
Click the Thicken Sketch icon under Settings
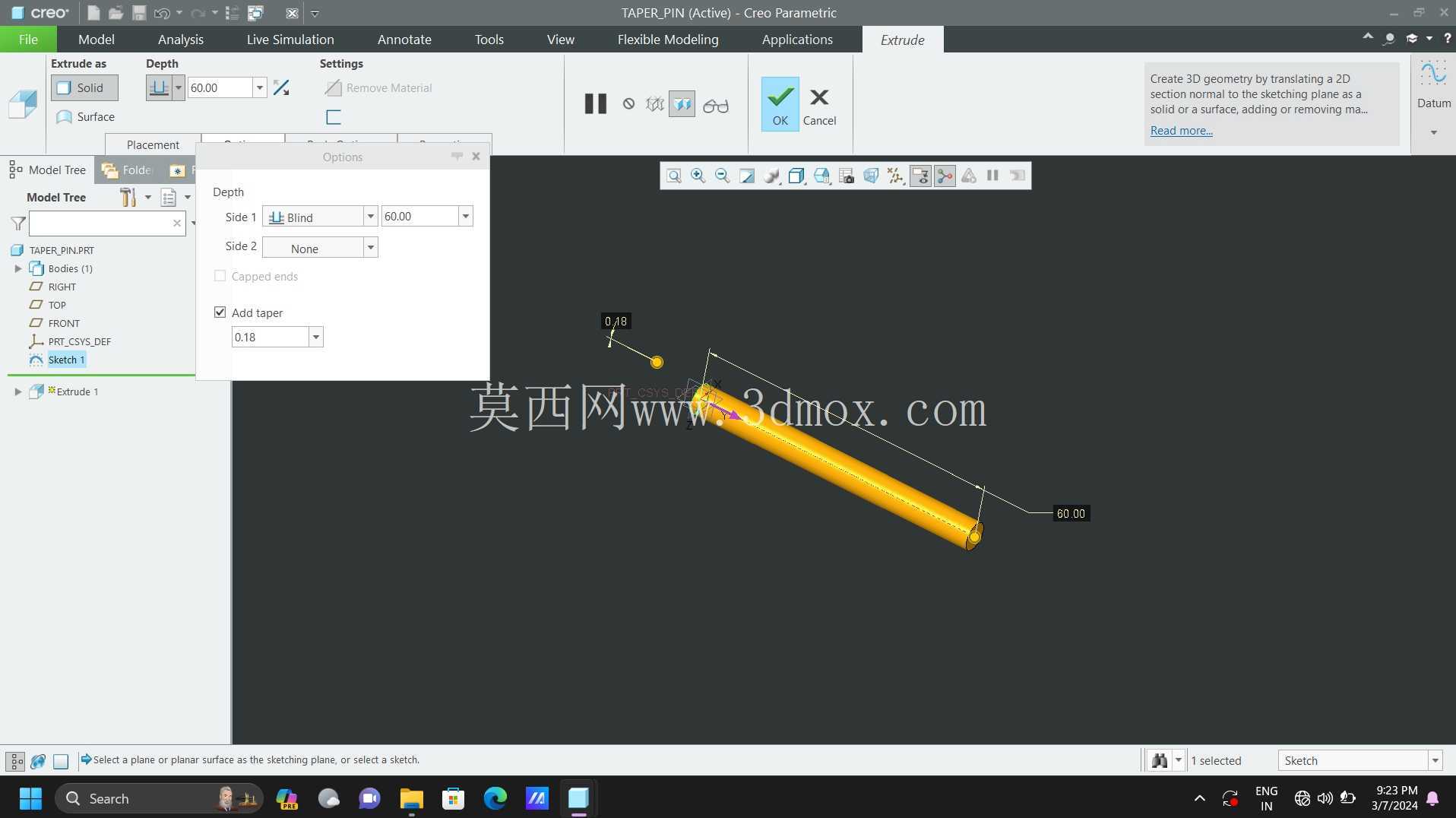point(333,117)
